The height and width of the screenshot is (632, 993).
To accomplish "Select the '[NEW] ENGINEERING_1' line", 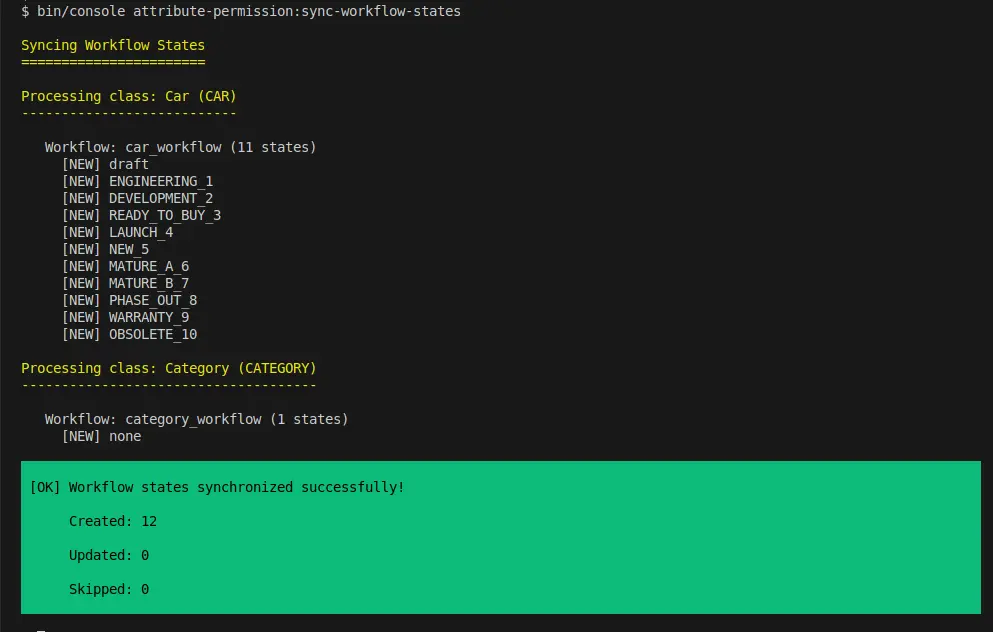I will pyautogui.click(x=137, y=181).
